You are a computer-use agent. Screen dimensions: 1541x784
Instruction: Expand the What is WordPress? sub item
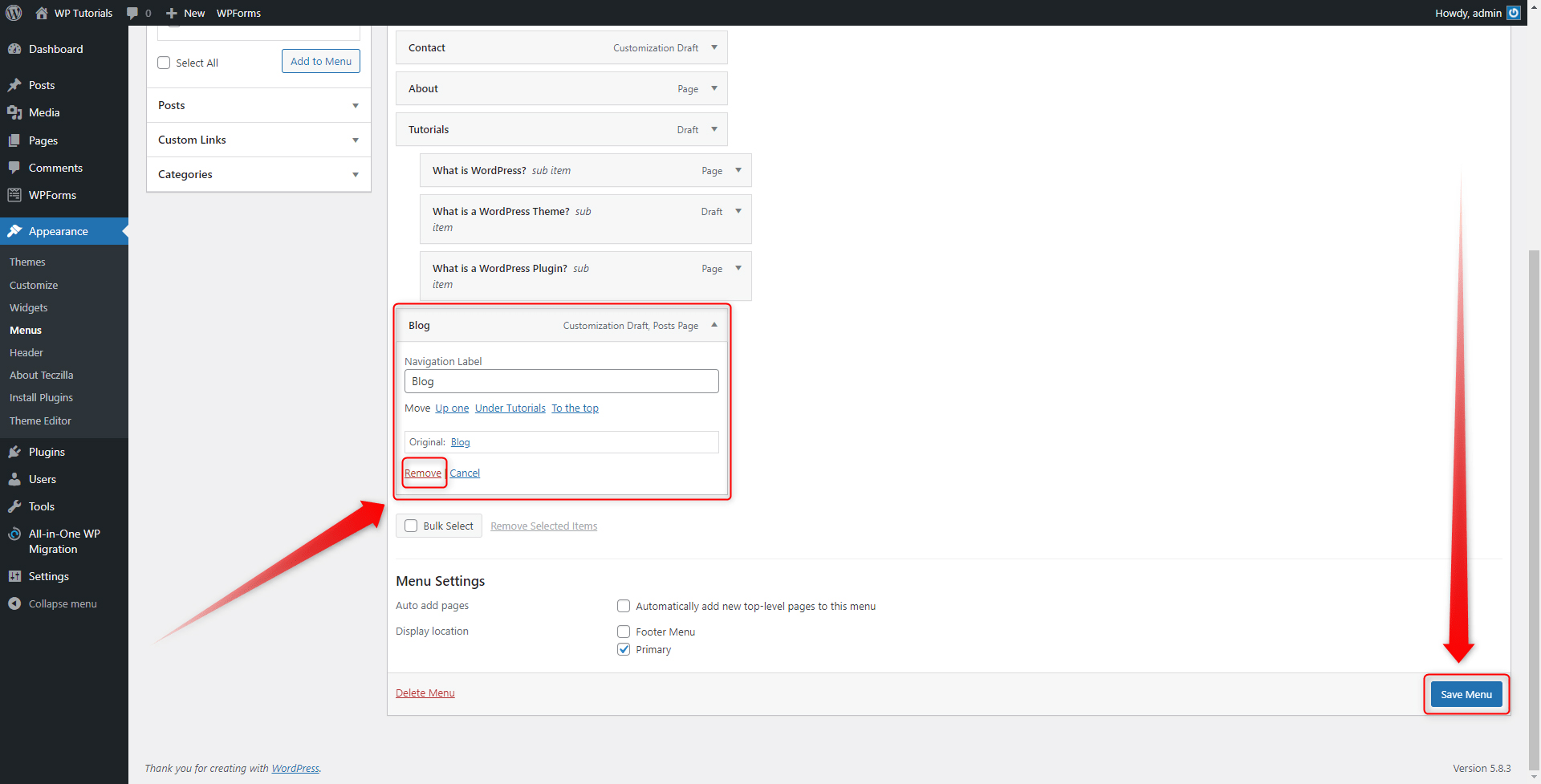click(x=738, y=170)
